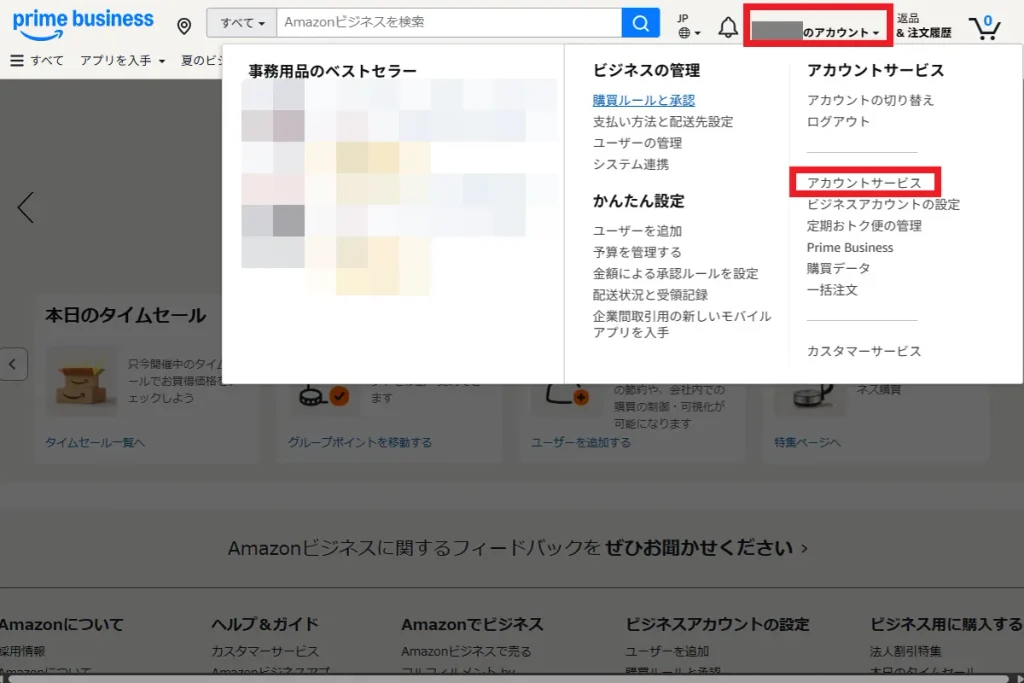Open 定期おトク便の管理
This screenshot has height=683, width=1024.
point(864,226)
